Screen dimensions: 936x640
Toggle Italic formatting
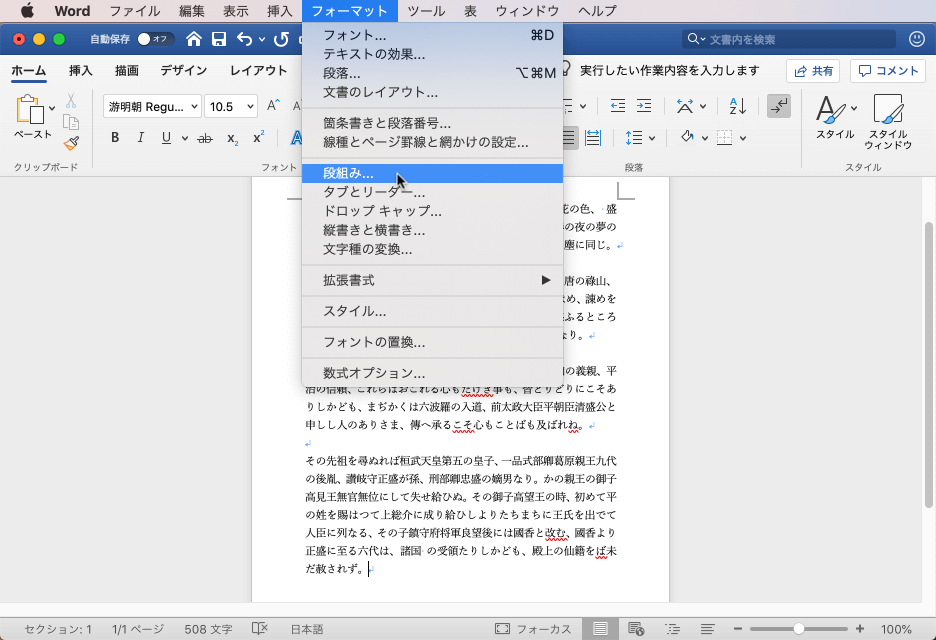140,138
